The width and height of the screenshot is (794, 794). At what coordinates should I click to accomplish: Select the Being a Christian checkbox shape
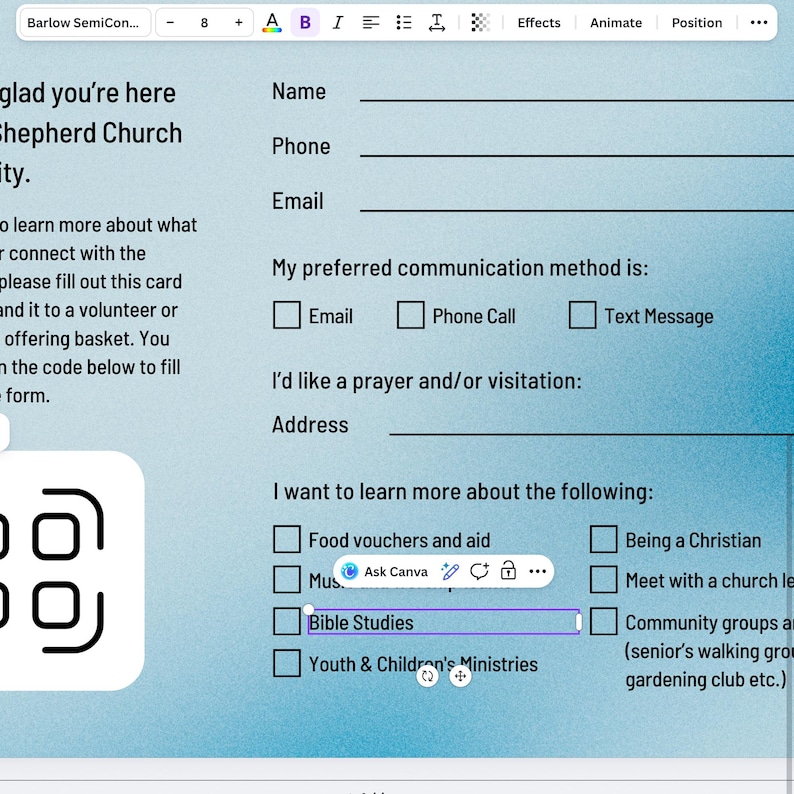604,539
